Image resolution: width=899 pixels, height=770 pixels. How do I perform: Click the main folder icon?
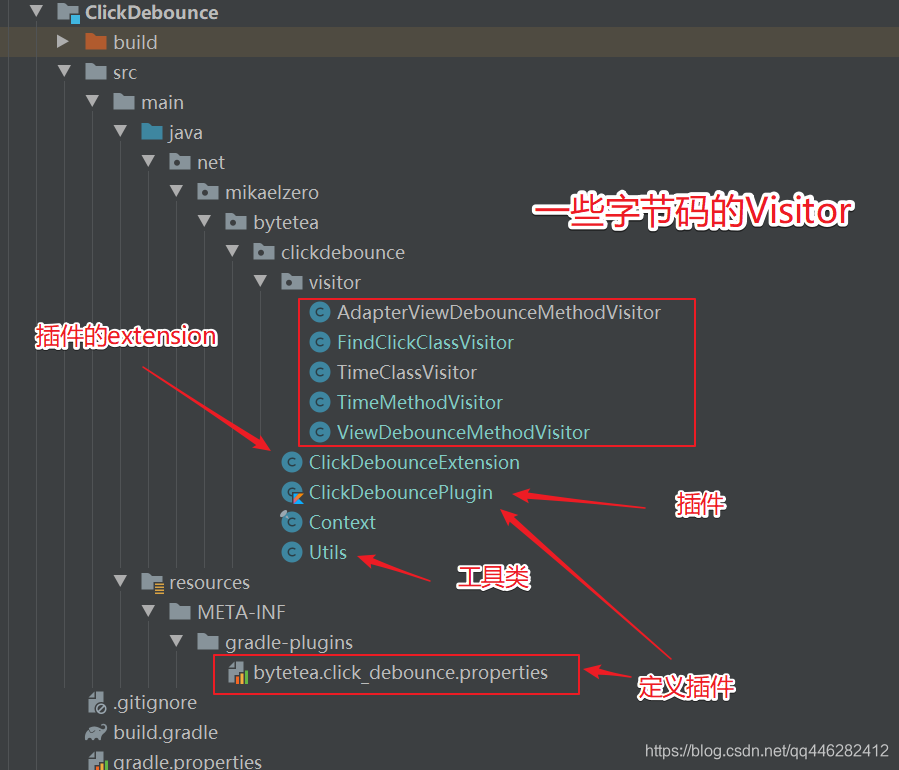coord(124,101)
